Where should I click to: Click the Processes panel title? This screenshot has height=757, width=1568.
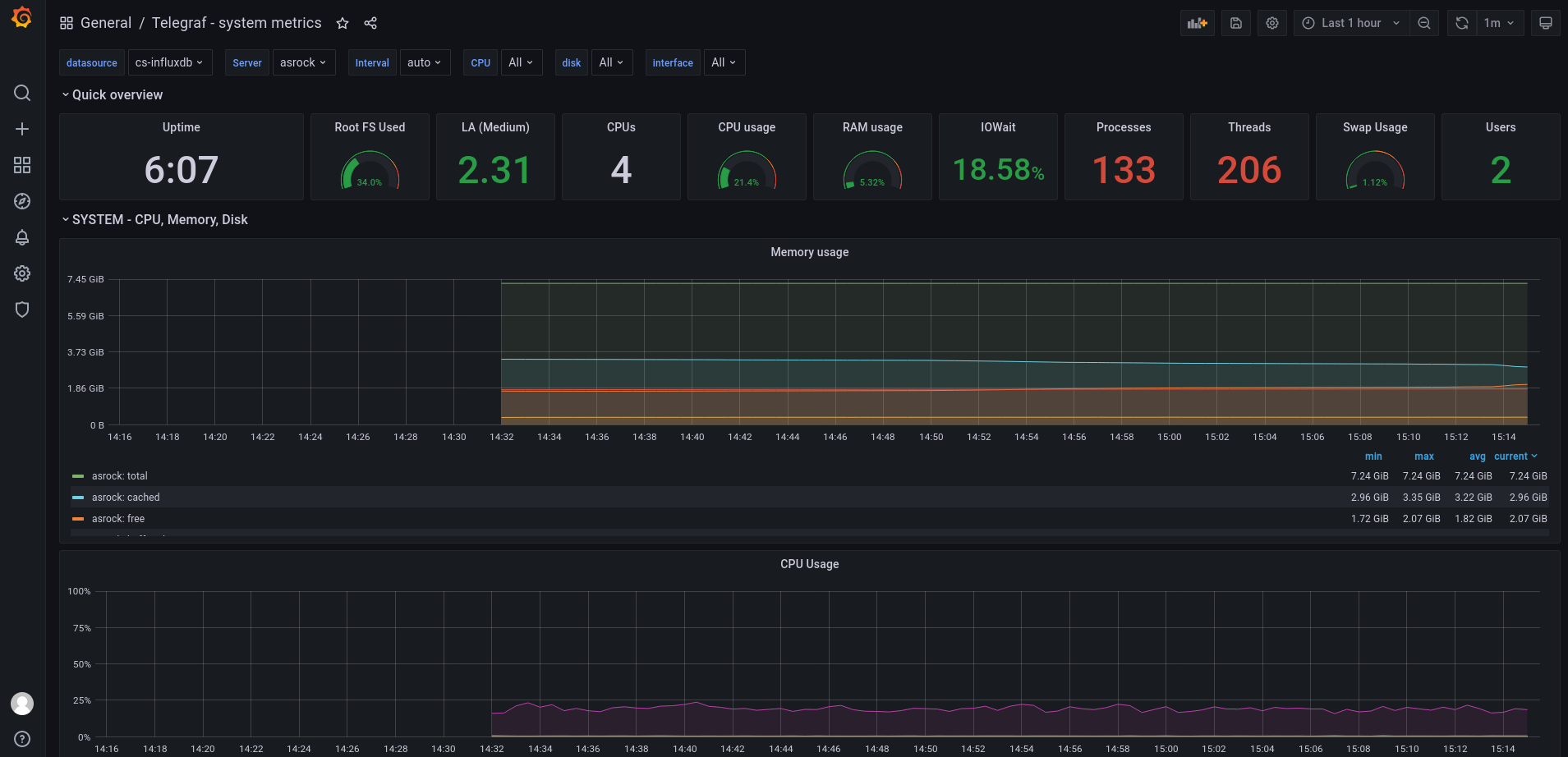click(x=1124, y=127)
